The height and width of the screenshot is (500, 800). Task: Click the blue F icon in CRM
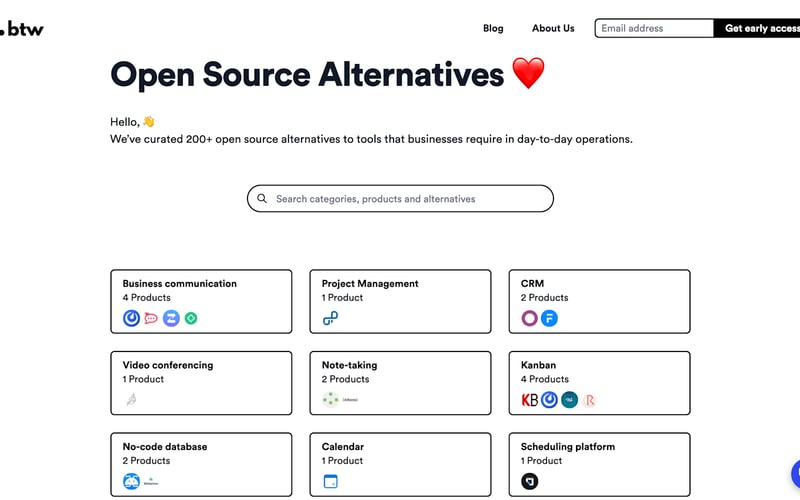(x=549, y=318)
